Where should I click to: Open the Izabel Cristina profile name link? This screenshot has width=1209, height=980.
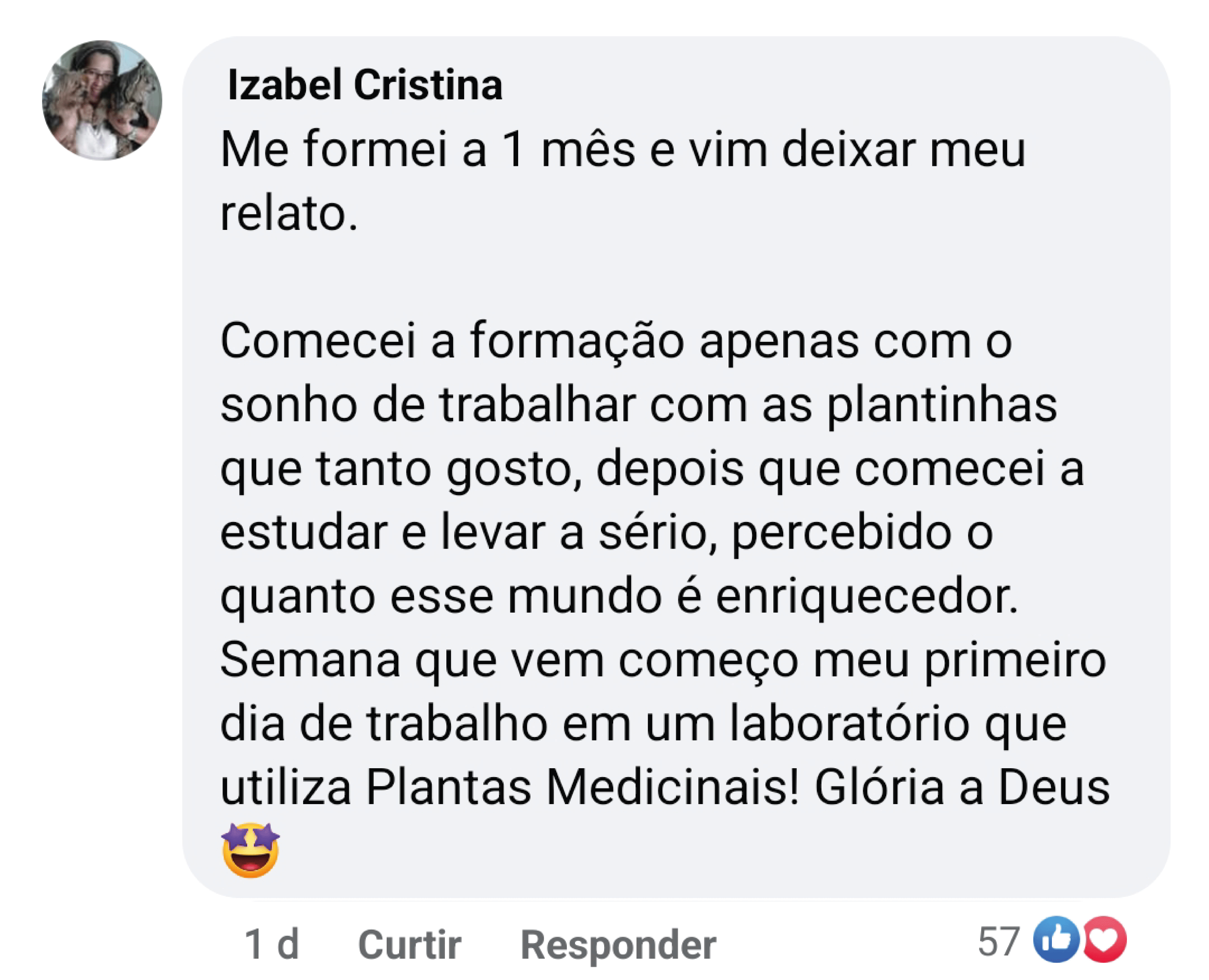[x=365, y=85]
